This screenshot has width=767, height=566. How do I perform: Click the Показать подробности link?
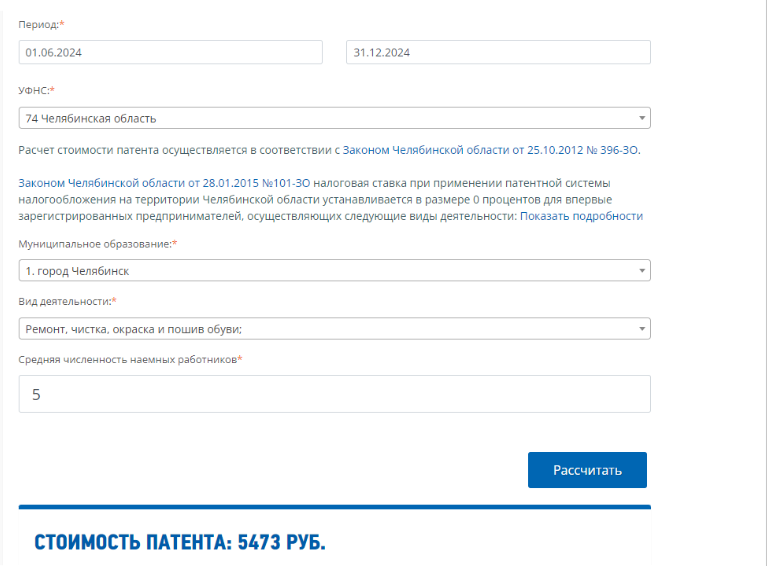coord(581,216)
